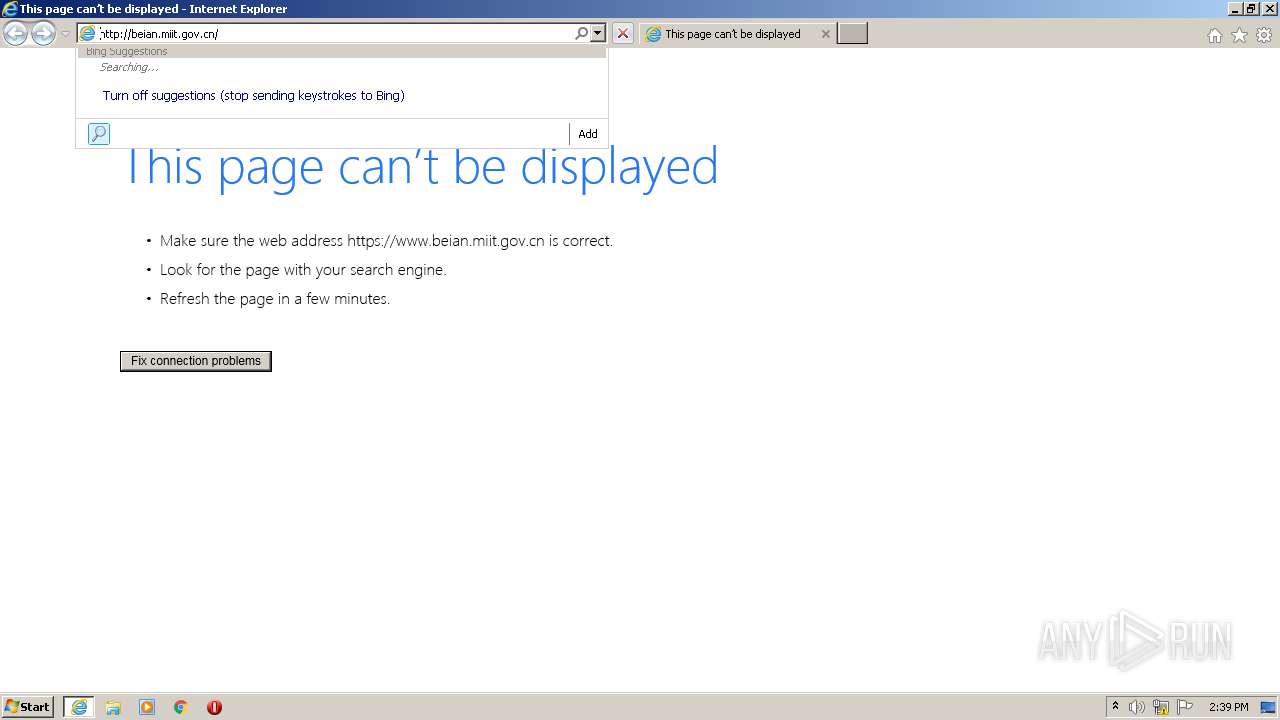Stop loading with the red X button
Screen dimensions: 1280x720
click(623, 33)
